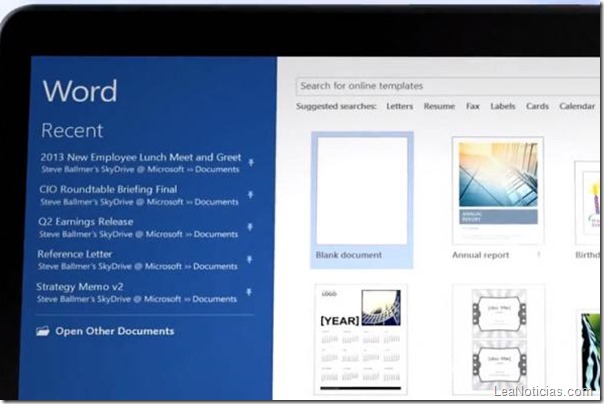604x404 pixels.
Task: Search suggested templates for Calendar
Action: coord(577,106)
